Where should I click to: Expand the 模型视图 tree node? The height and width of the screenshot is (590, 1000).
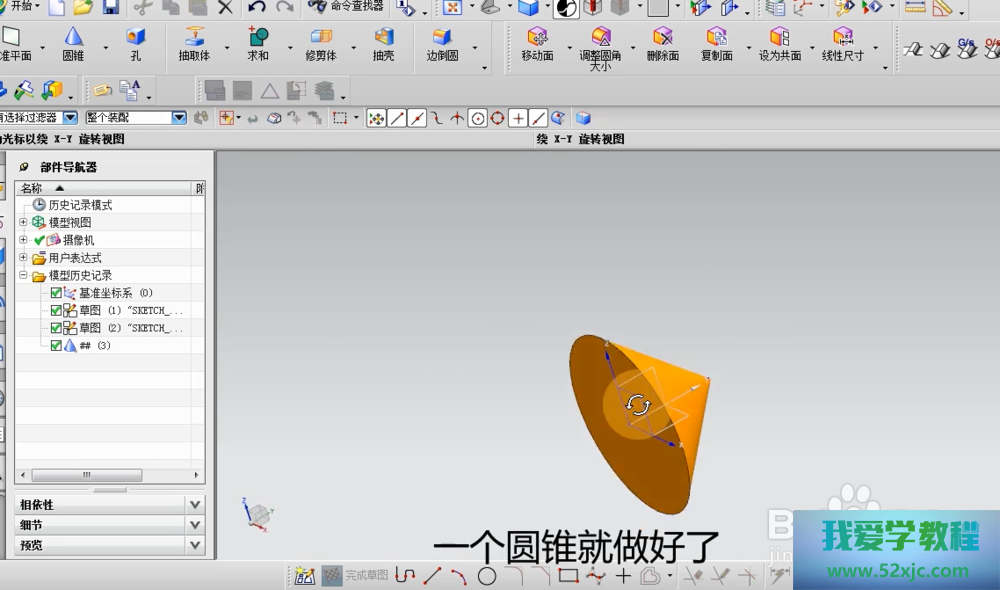coord(23,222)
